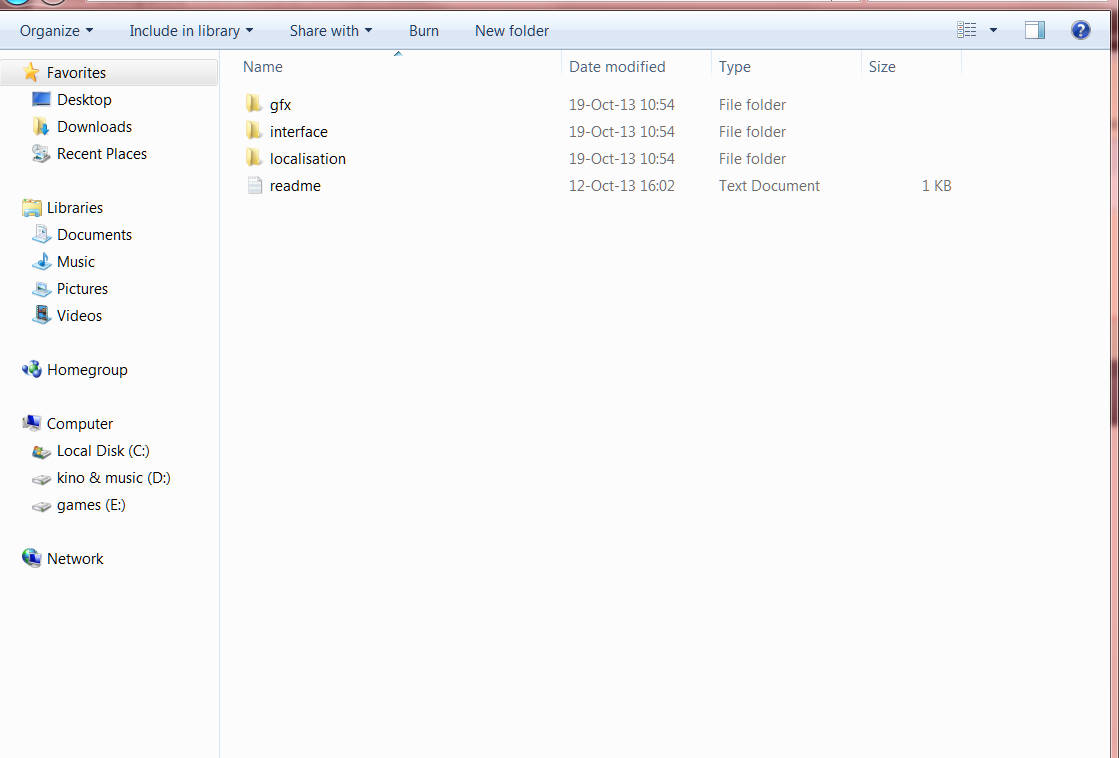Select the localisation folder
This screenshot has height=758, width=1119.
(308, 159)
